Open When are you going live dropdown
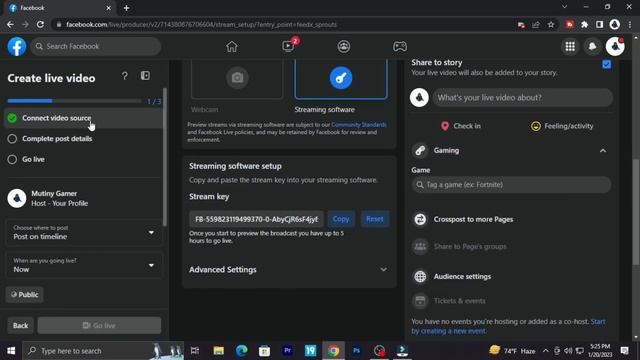The image size is (640, 360). pyautogui.click(x=84, y=265)
